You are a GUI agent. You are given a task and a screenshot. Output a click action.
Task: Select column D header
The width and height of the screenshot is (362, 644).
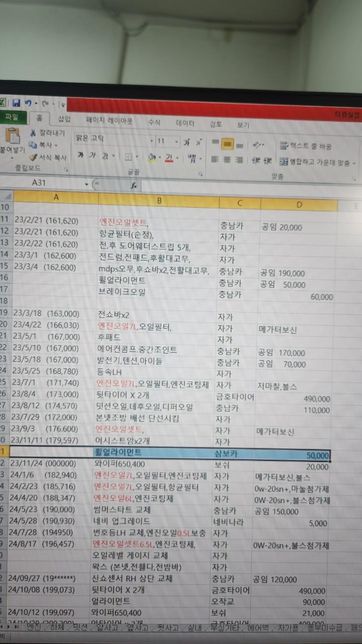click(x=299, y=205)
